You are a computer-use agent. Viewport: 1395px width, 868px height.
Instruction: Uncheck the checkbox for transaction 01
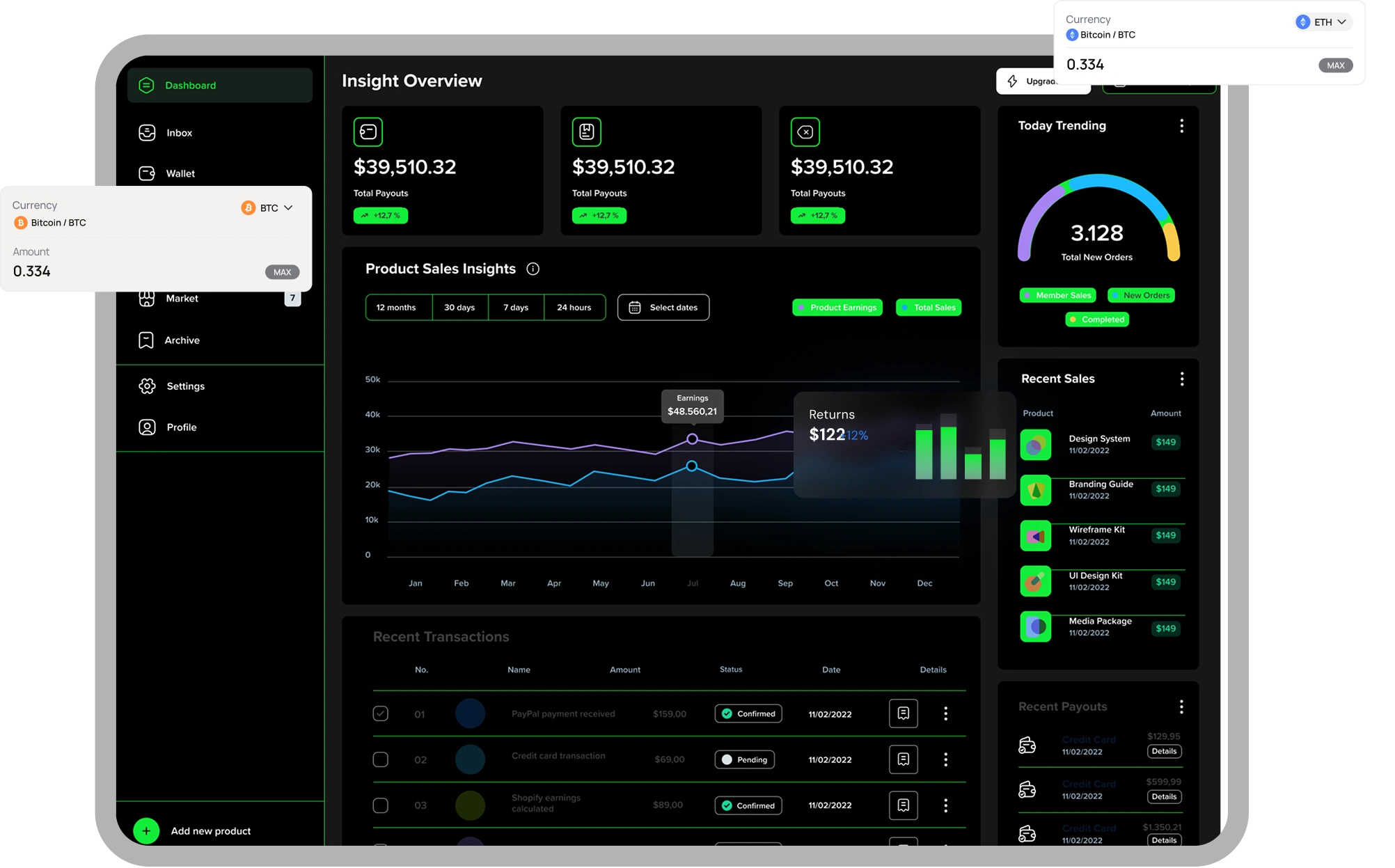[x=381, y=713]
